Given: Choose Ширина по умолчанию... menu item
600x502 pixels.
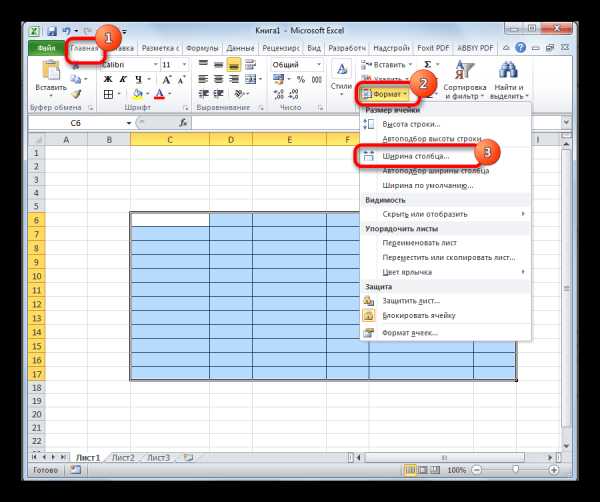Looking at the screenshot, I should pyautogui.click(x=445, y=186).
